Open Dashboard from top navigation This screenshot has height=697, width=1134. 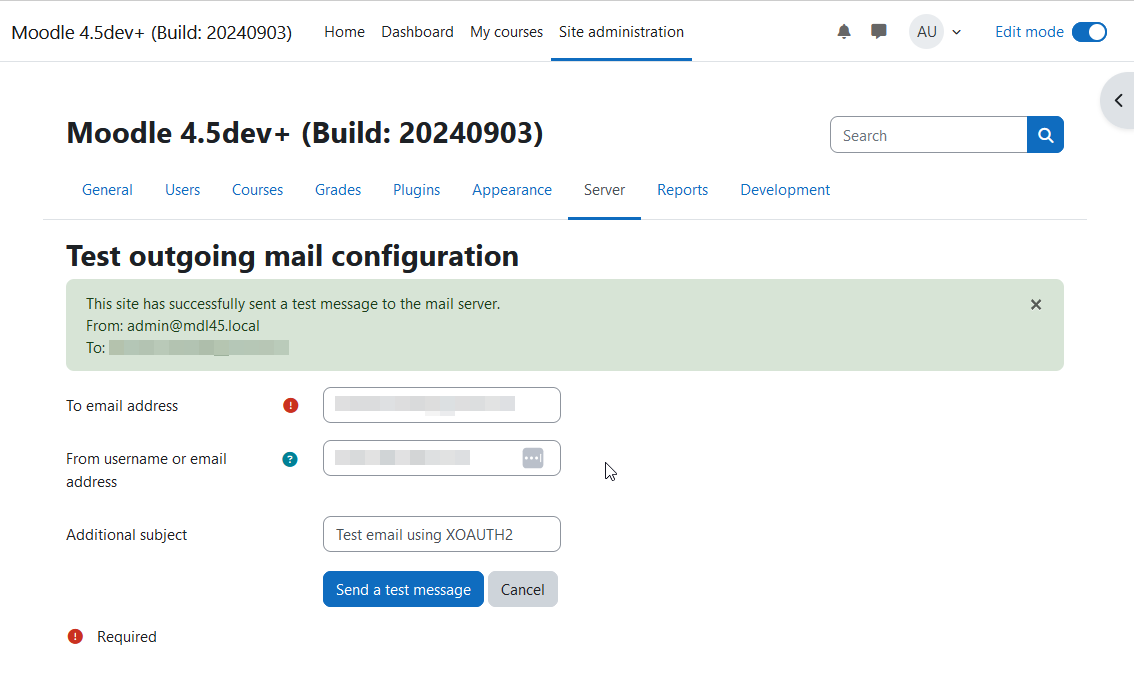tap(417, 32)
